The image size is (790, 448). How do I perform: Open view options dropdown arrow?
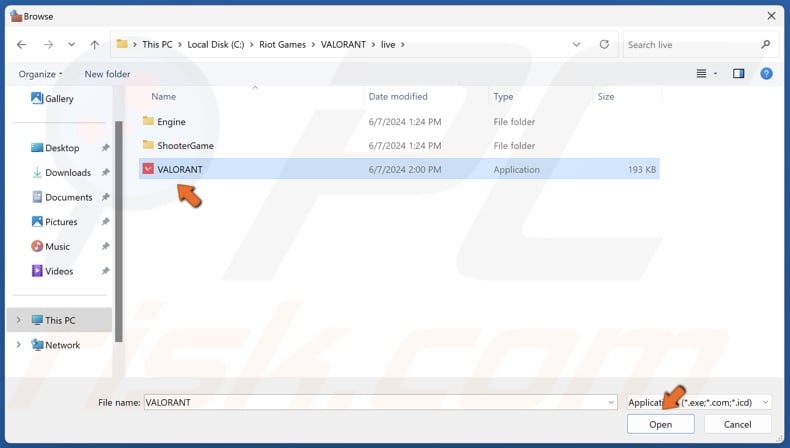715,74
